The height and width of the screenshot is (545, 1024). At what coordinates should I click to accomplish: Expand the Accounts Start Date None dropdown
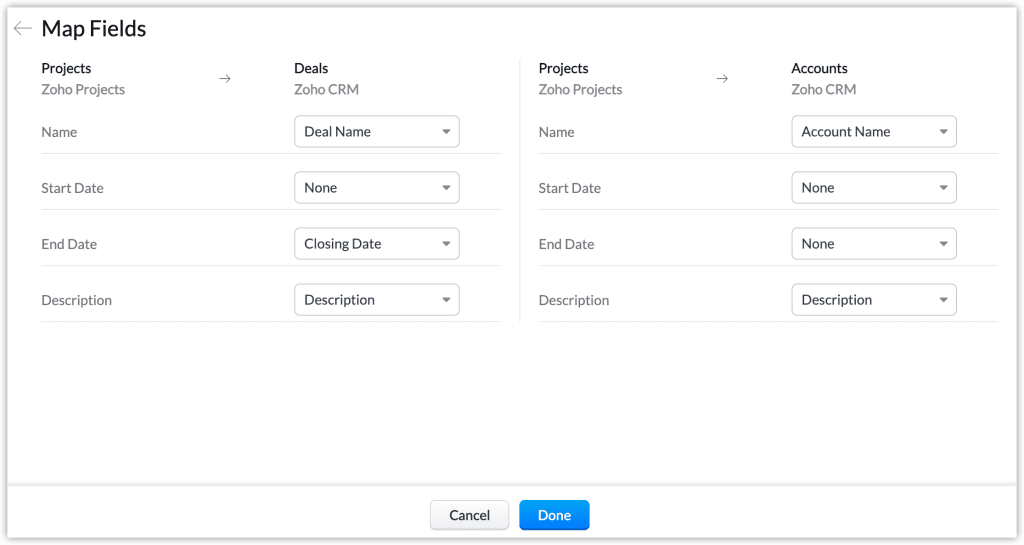pyautogui.click(x=873, y=188)
